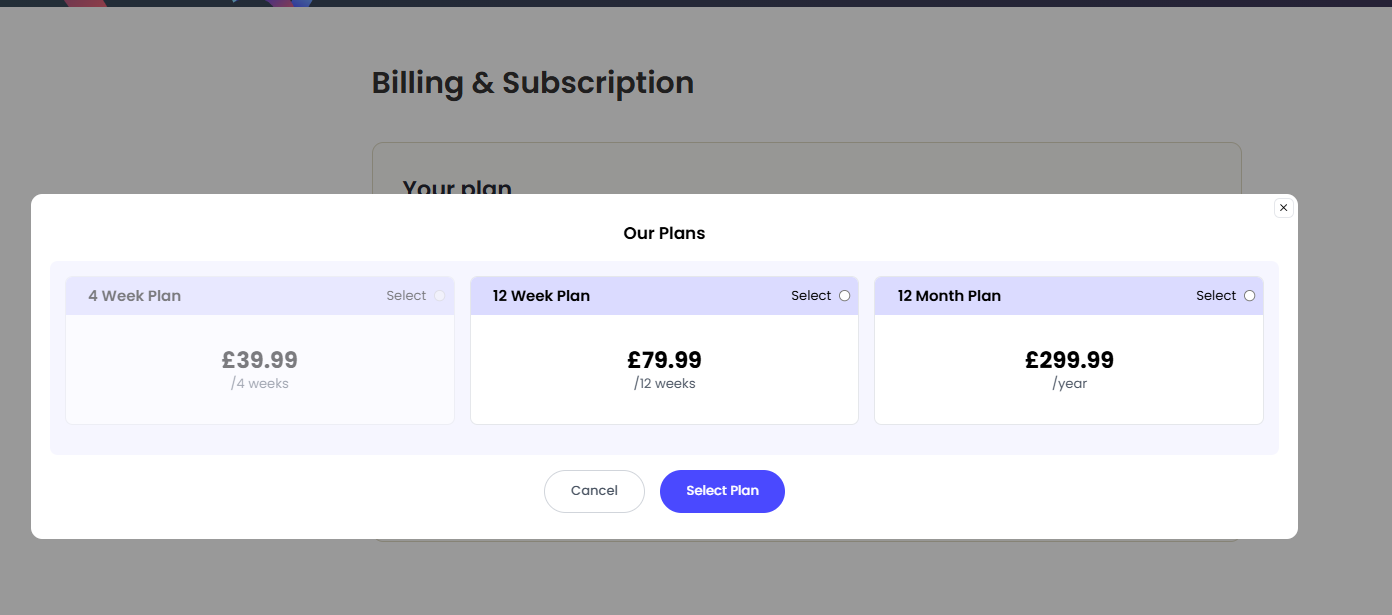Click the £79.99 price

coord(664,360)
